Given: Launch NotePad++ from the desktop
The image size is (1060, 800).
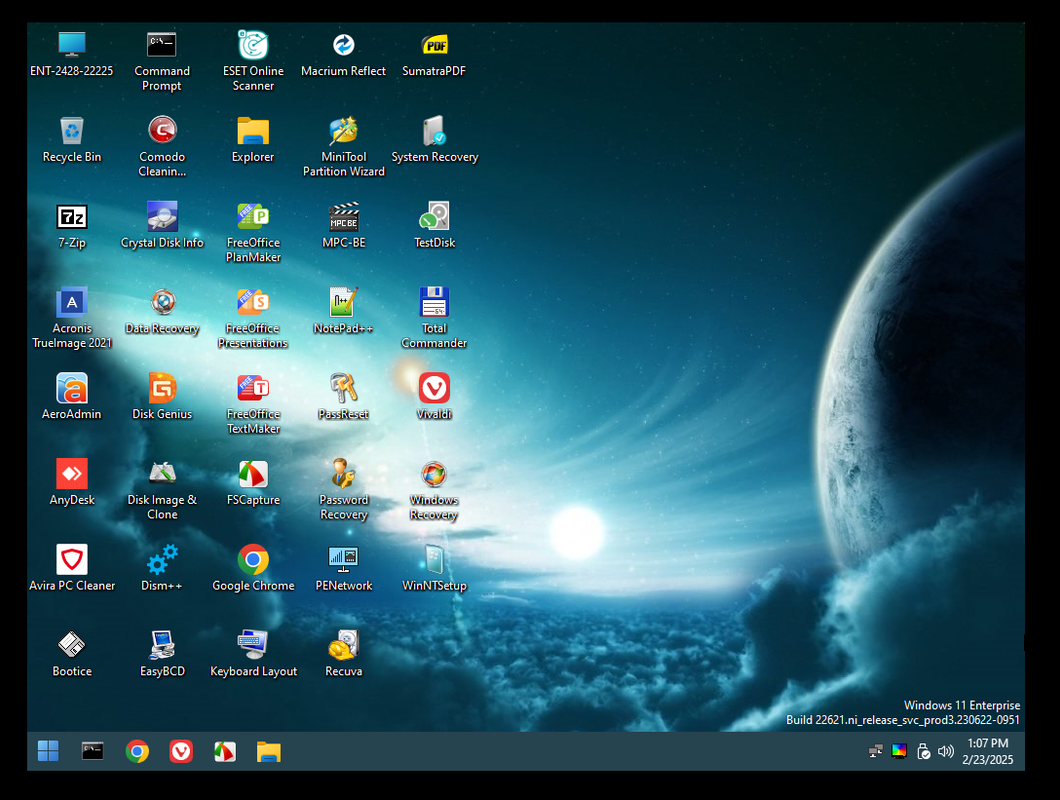Looking at the screenshot, I should (343, 303).
